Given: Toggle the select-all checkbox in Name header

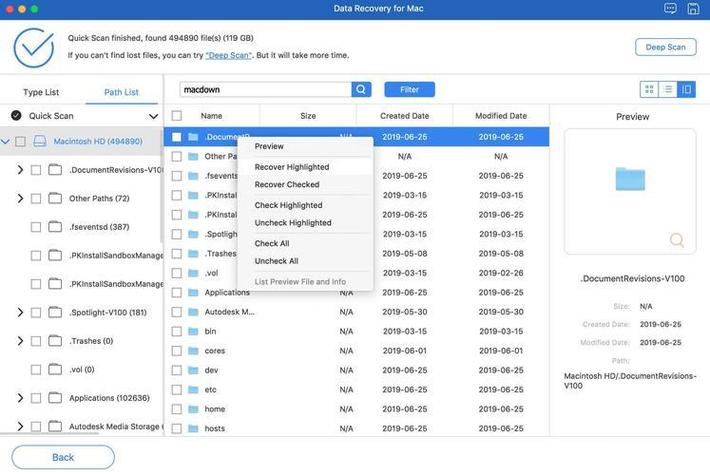Looking at the screenshot, I should coord(177,116).
